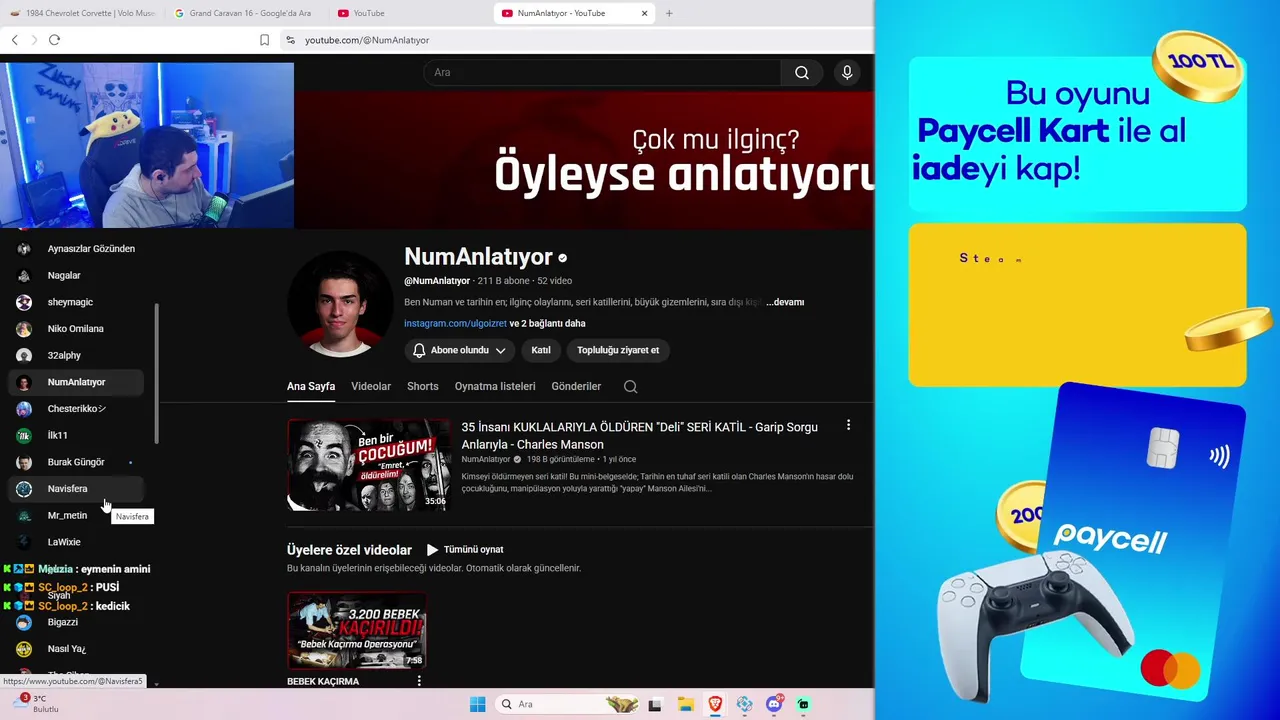
Task: Click Bebek Kaçırma Operasyonu thumbnail
Action: (357, 630)
